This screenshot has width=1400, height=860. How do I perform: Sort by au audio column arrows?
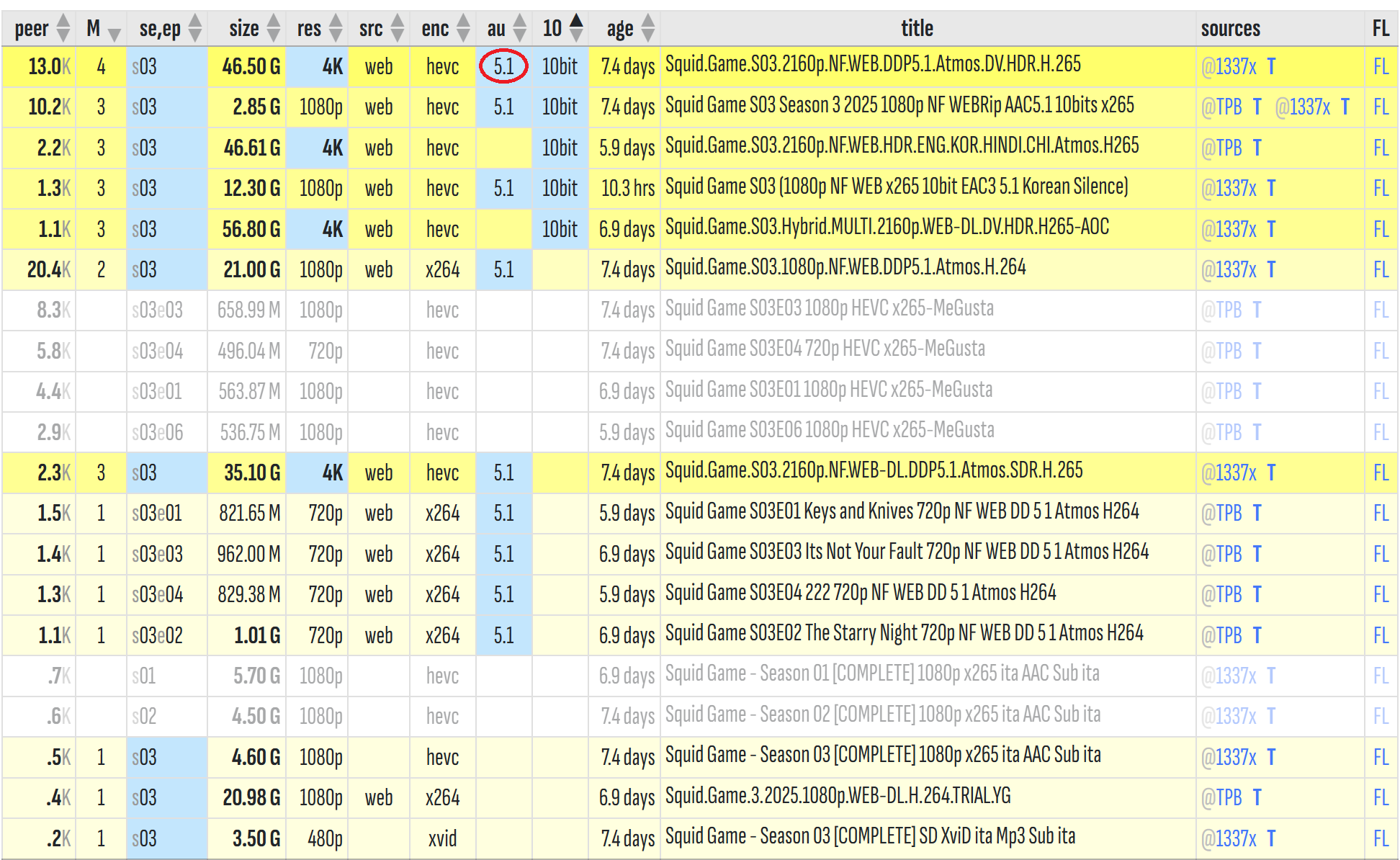520,29
